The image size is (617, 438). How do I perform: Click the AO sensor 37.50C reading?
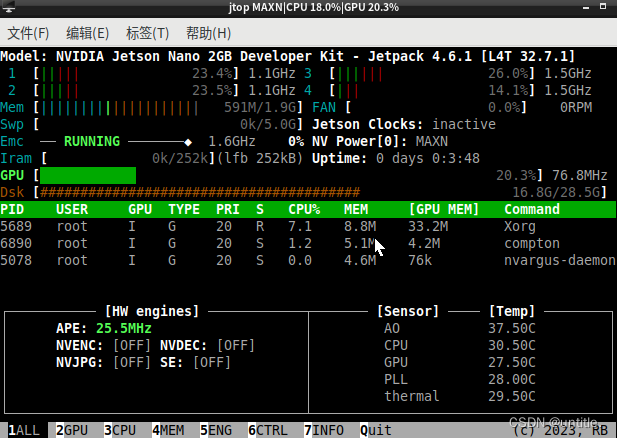click(512, 329)
